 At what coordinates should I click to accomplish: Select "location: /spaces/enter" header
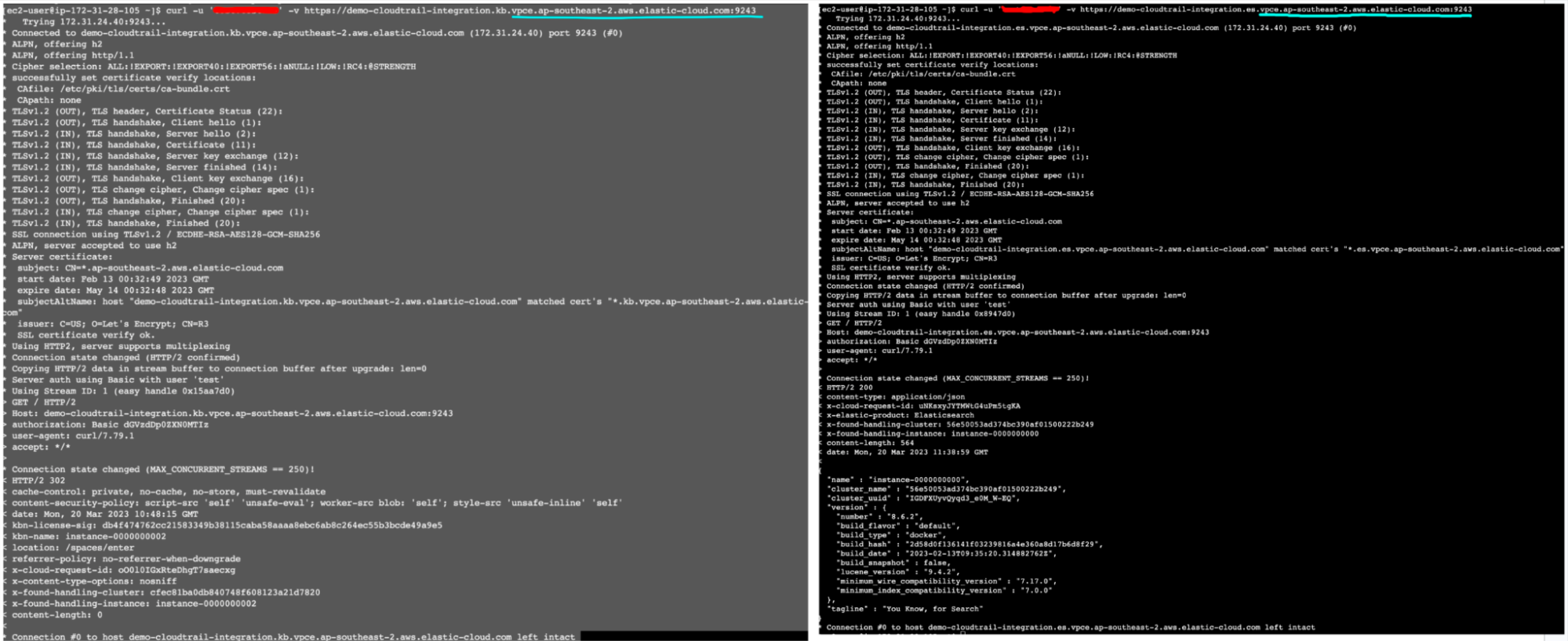[x=73, y=548]
